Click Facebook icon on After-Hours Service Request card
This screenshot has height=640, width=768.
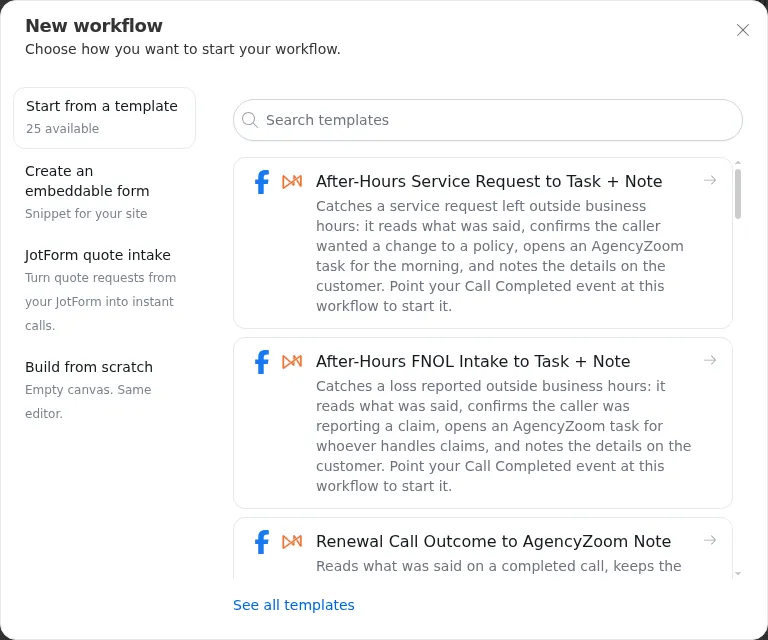click(262, 182)
